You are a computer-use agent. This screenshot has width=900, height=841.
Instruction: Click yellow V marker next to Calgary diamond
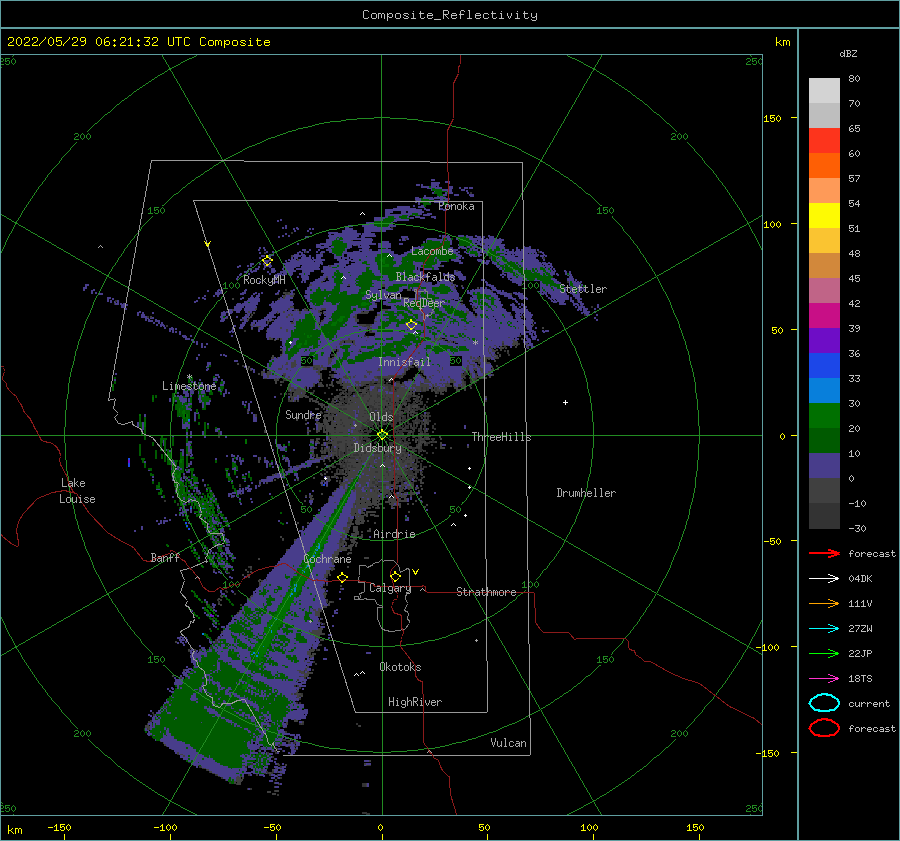point(416,572)
